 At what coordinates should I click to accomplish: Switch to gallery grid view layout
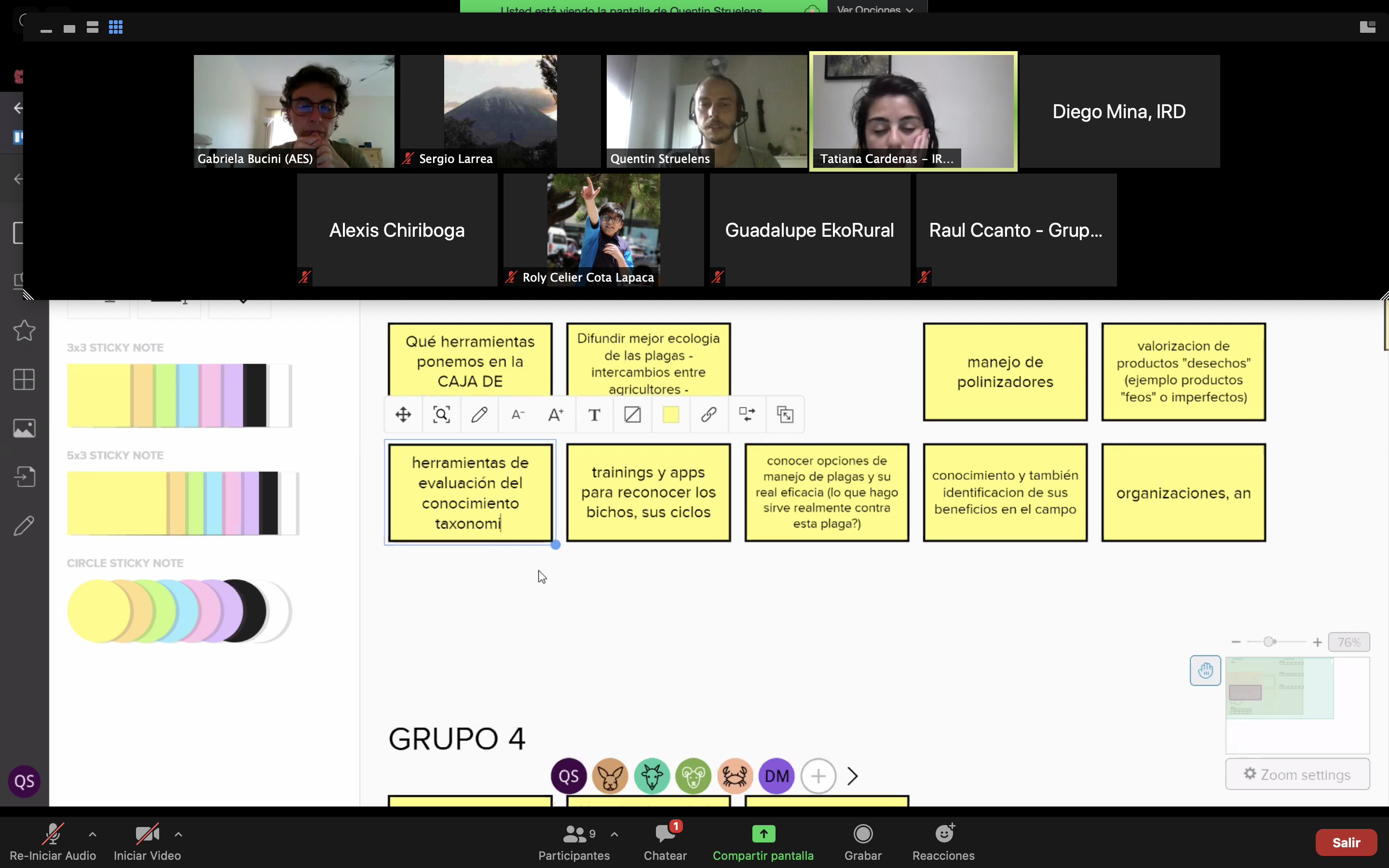(x=115, y=27)
